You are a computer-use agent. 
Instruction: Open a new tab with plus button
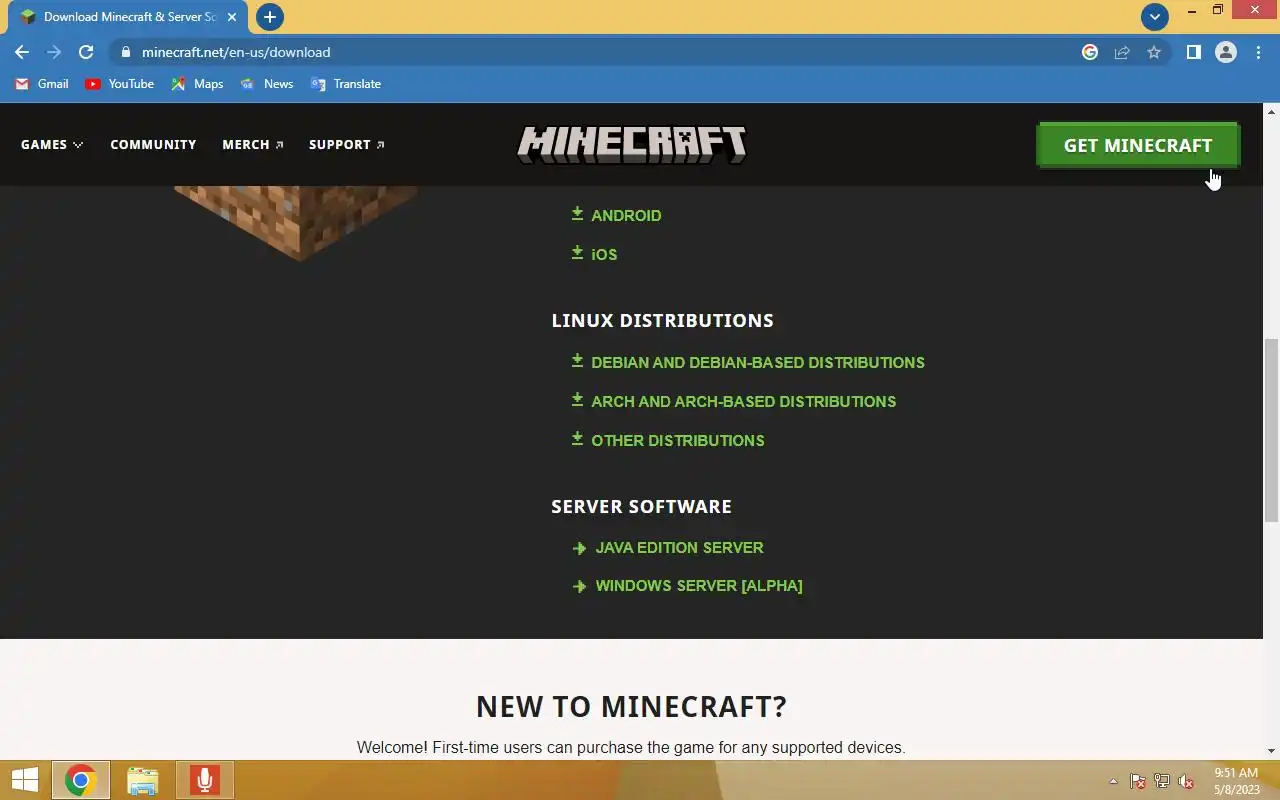tap(269, 17)
